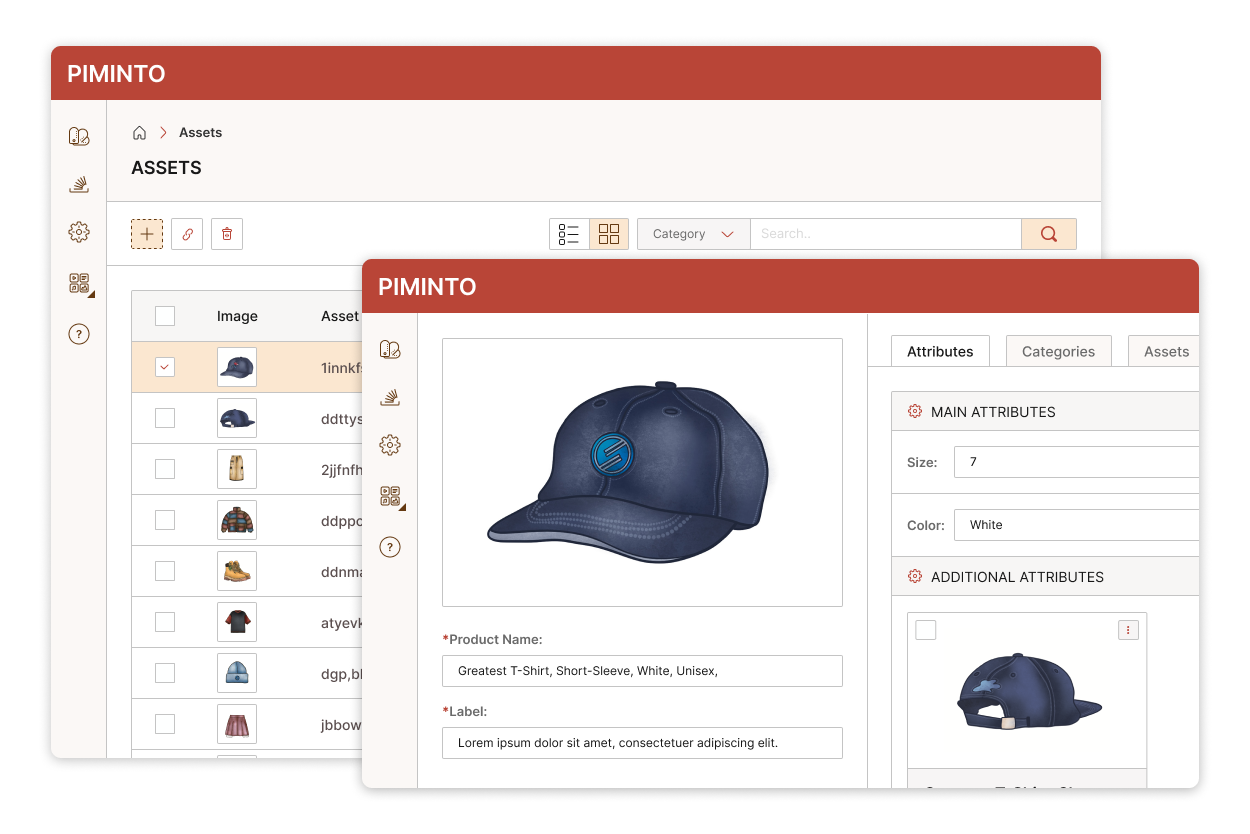Switch to list view layout icon
1250x834 pixels.
[569, 234]
